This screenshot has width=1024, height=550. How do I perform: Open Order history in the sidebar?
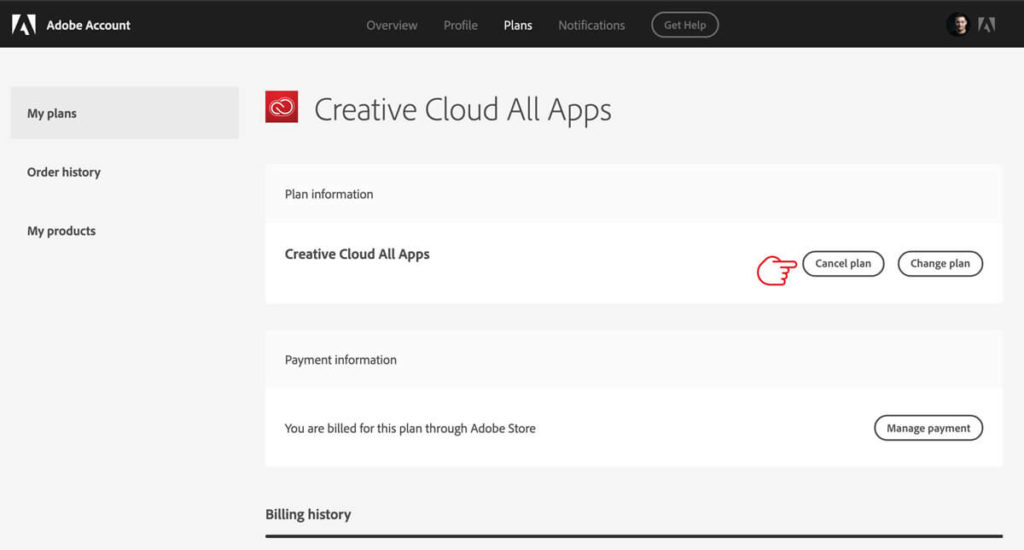(64, 172)
